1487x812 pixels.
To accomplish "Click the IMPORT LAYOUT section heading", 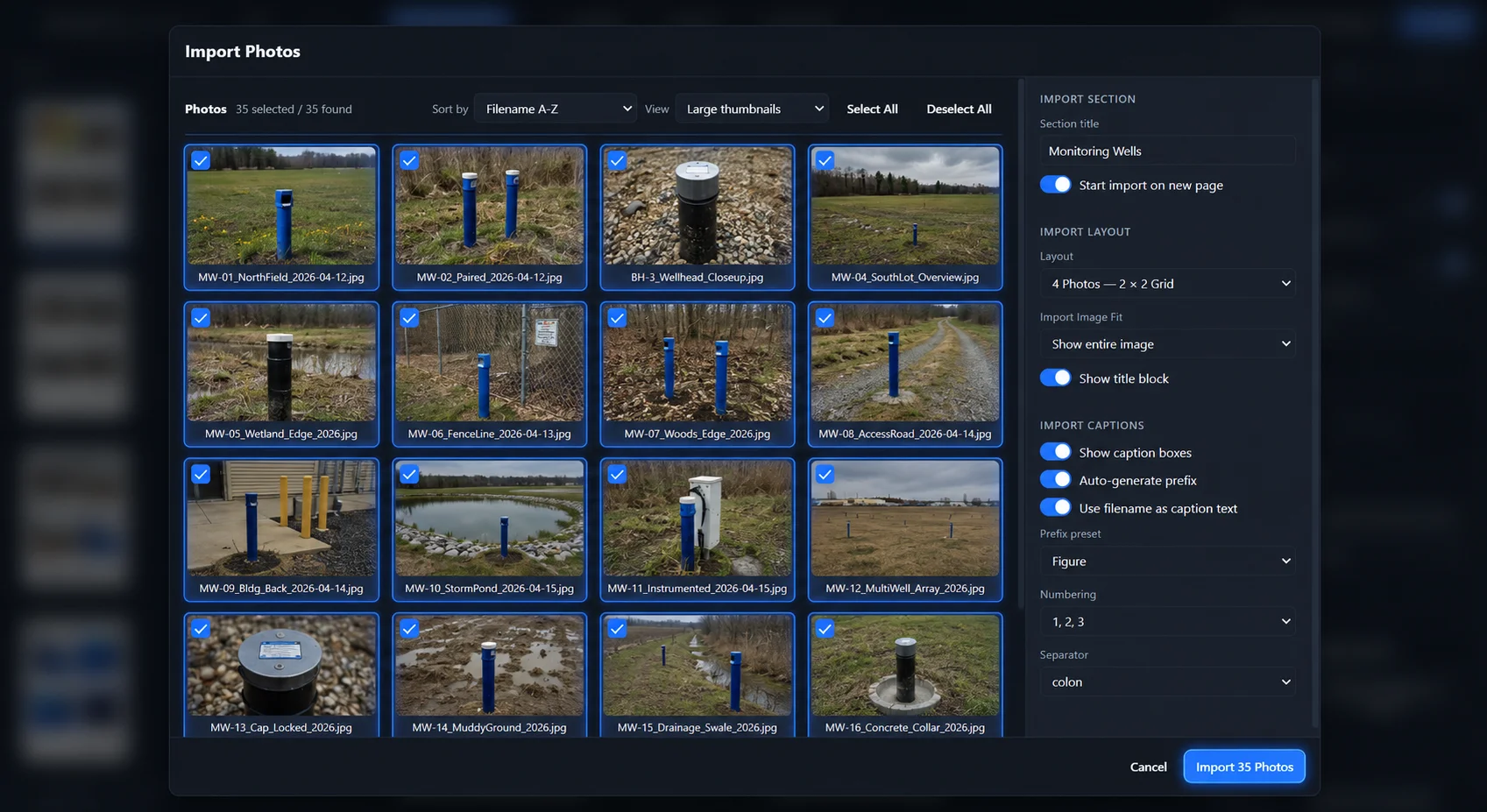I will [x=1085, y=231].
